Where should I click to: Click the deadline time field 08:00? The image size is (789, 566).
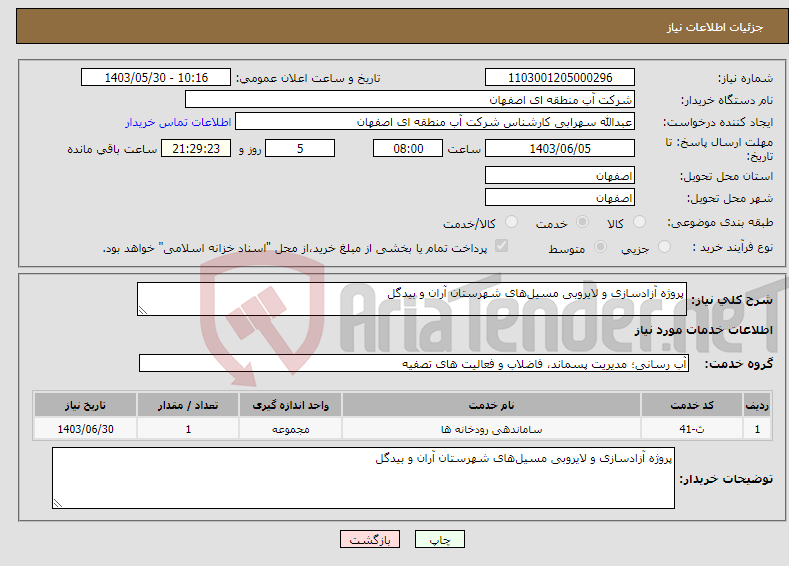point(408,148)
